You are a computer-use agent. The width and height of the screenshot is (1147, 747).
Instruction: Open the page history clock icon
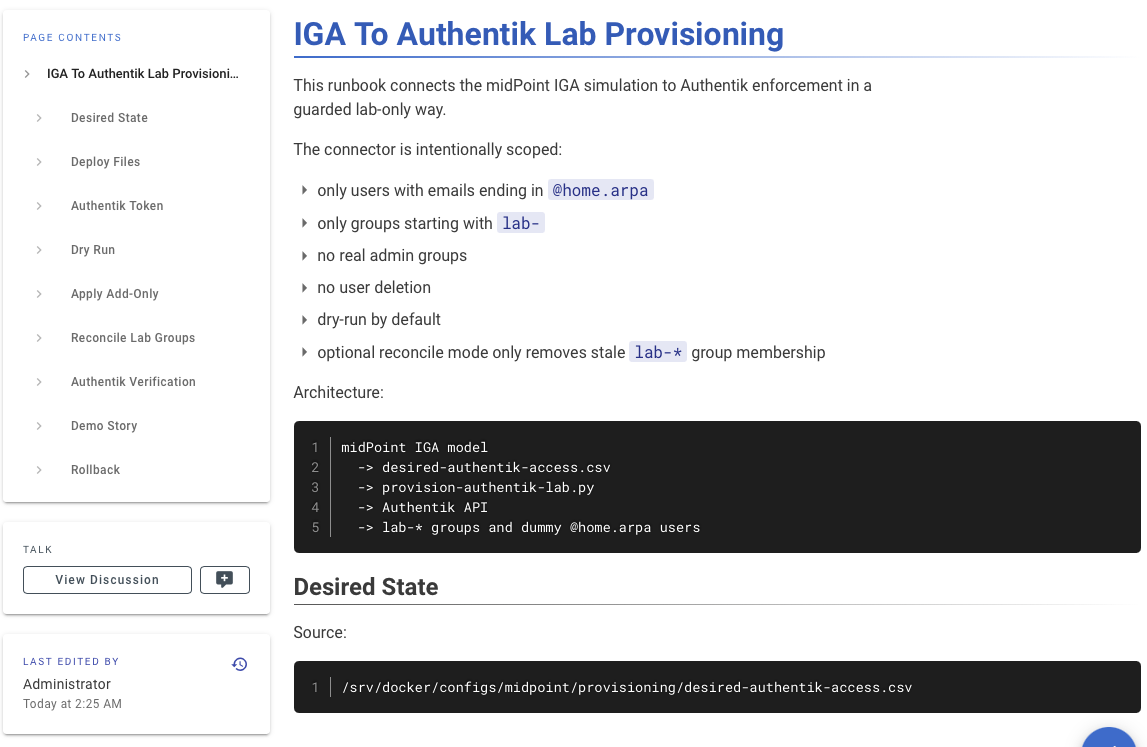click(239, 664)
